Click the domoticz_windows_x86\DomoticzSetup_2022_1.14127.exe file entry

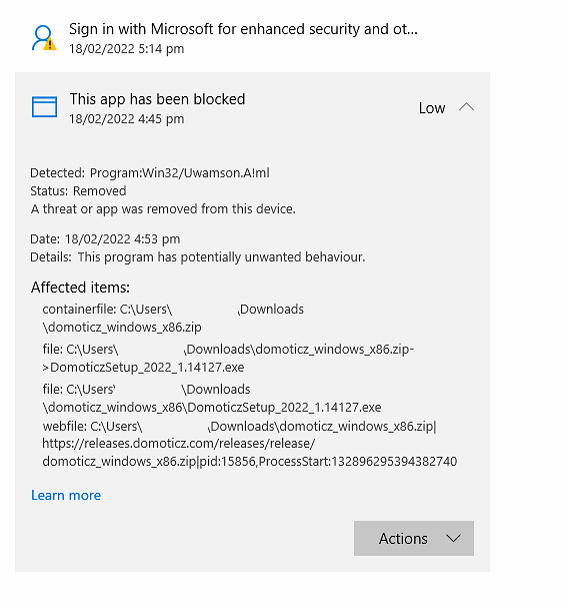[x=212, y=398]
